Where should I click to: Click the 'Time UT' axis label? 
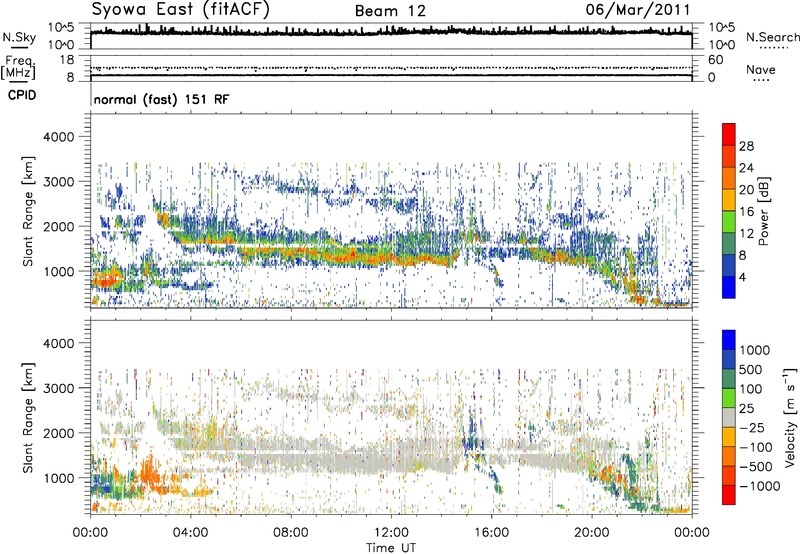(391, 548)
